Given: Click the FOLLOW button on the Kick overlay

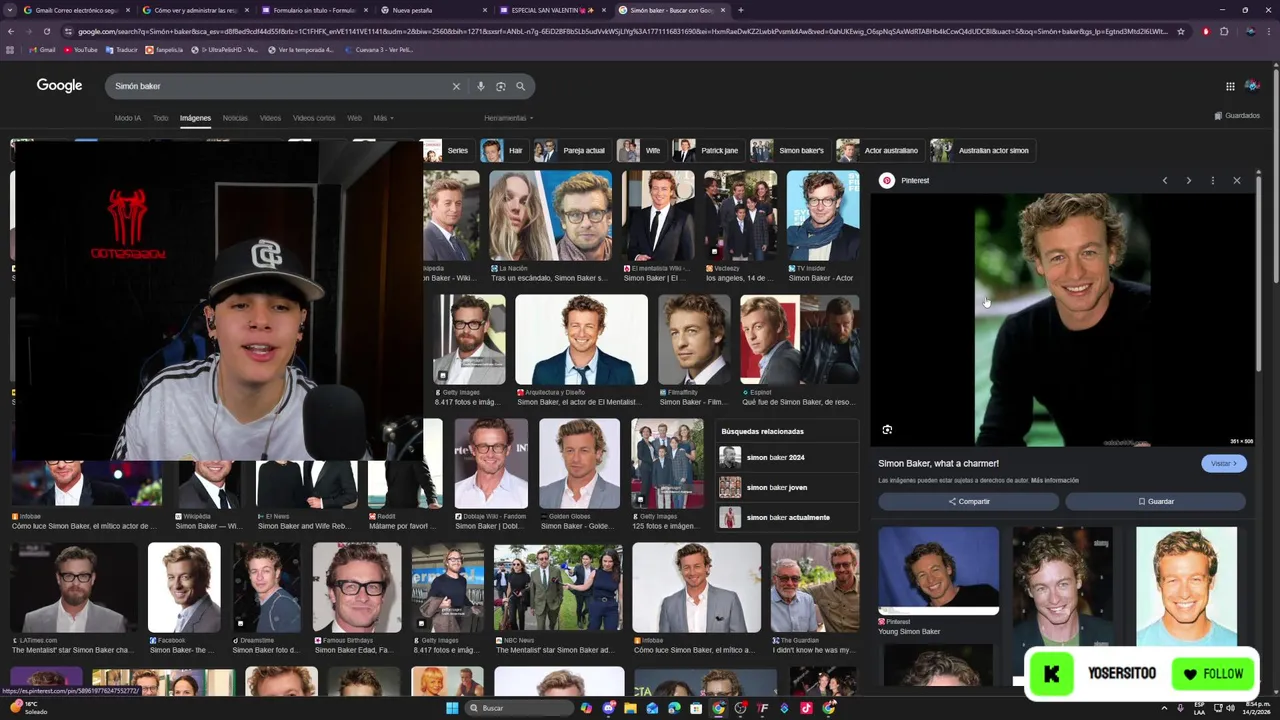Looking at the screenshot, I should (1213, 674).
